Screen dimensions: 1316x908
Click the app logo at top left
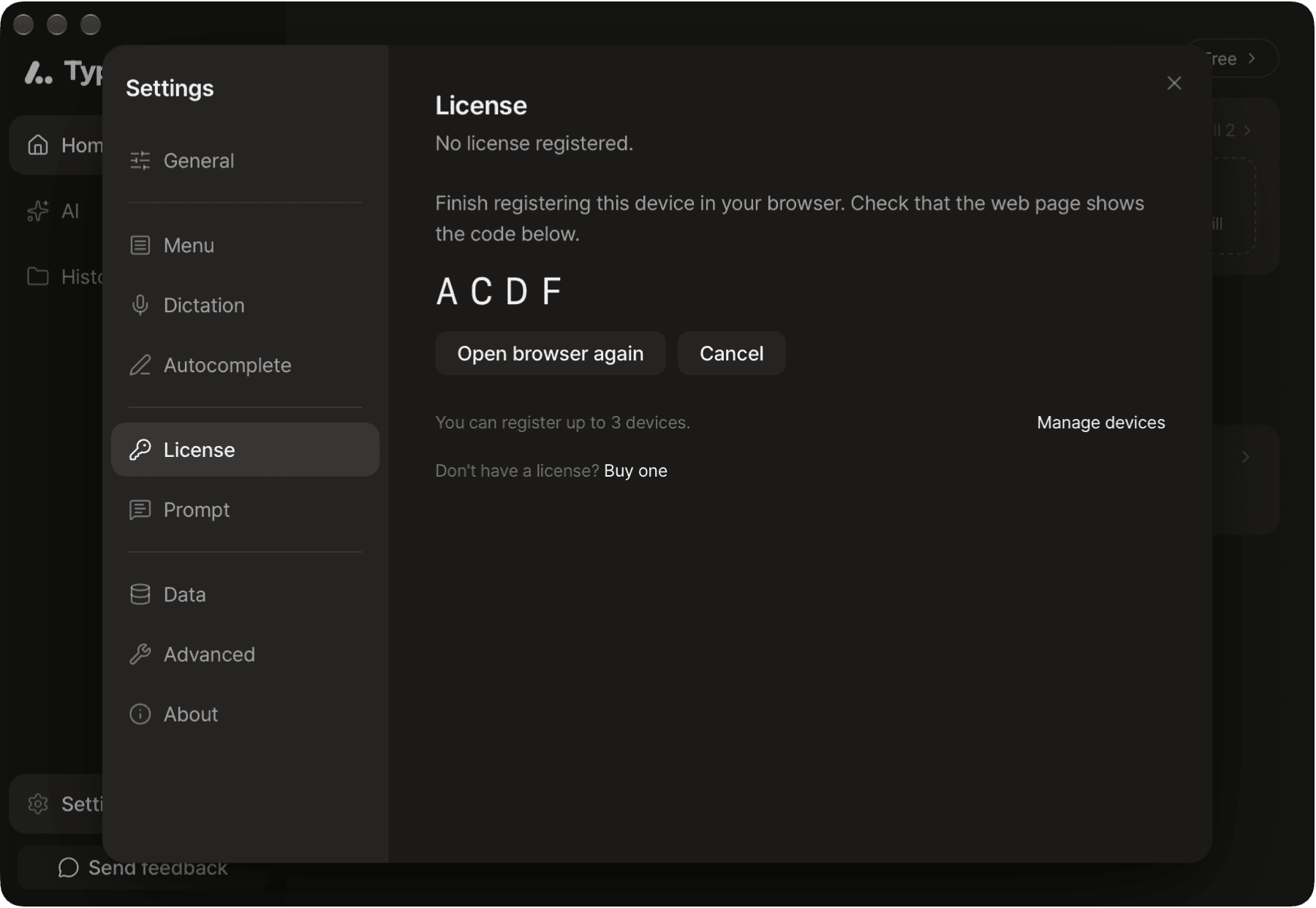pos(38,72)
